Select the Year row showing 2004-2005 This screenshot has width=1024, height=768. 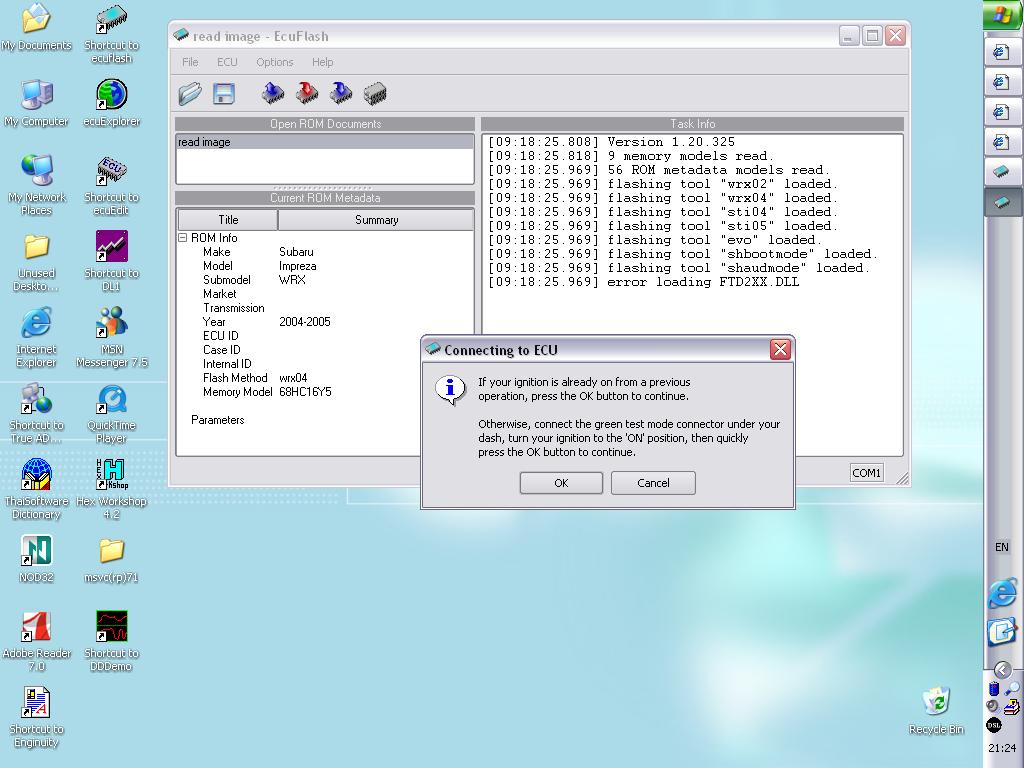point(325,321)
